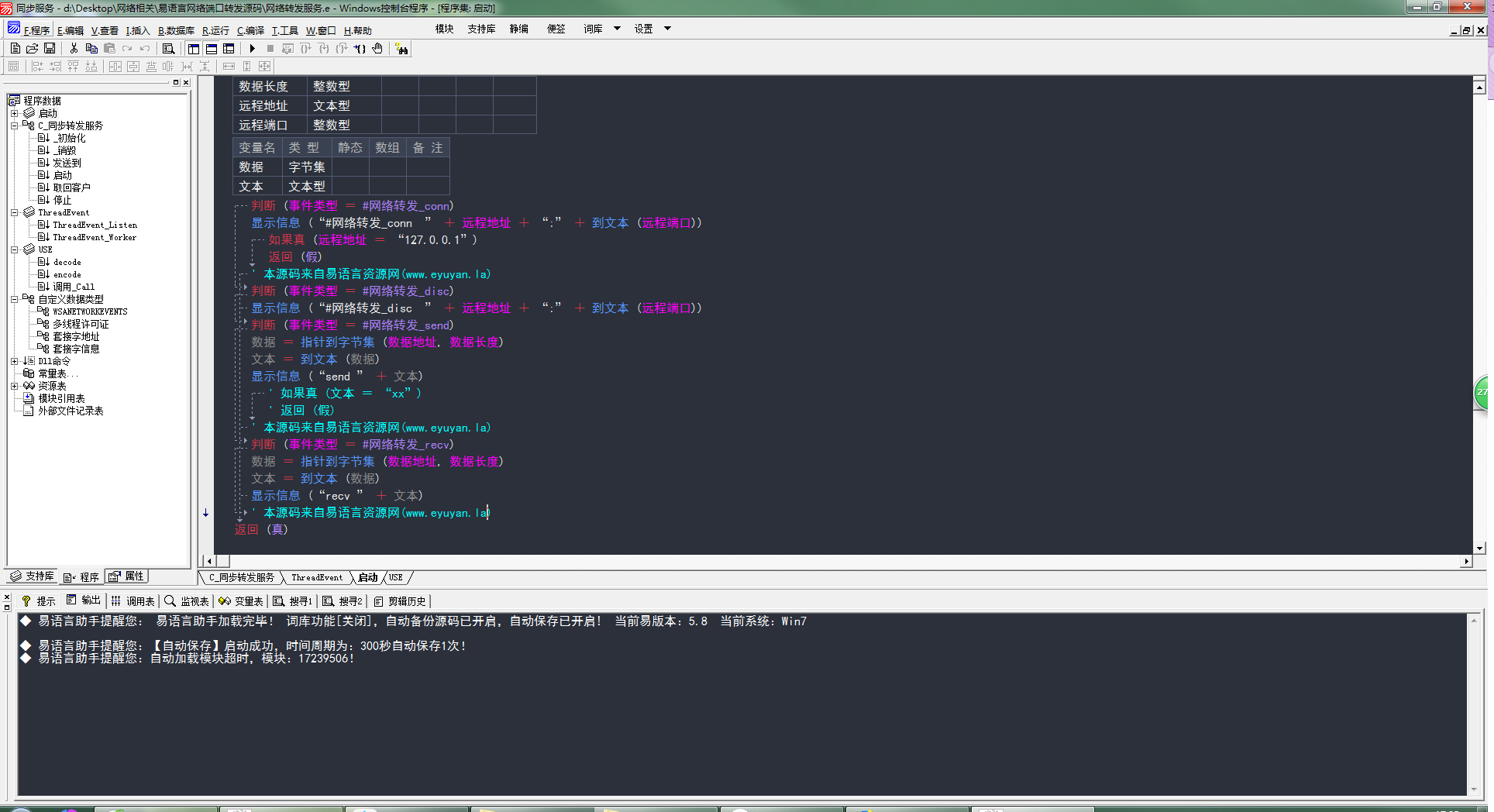Select the ThreadEvent_Listen tree item

(x=95, y=225)
